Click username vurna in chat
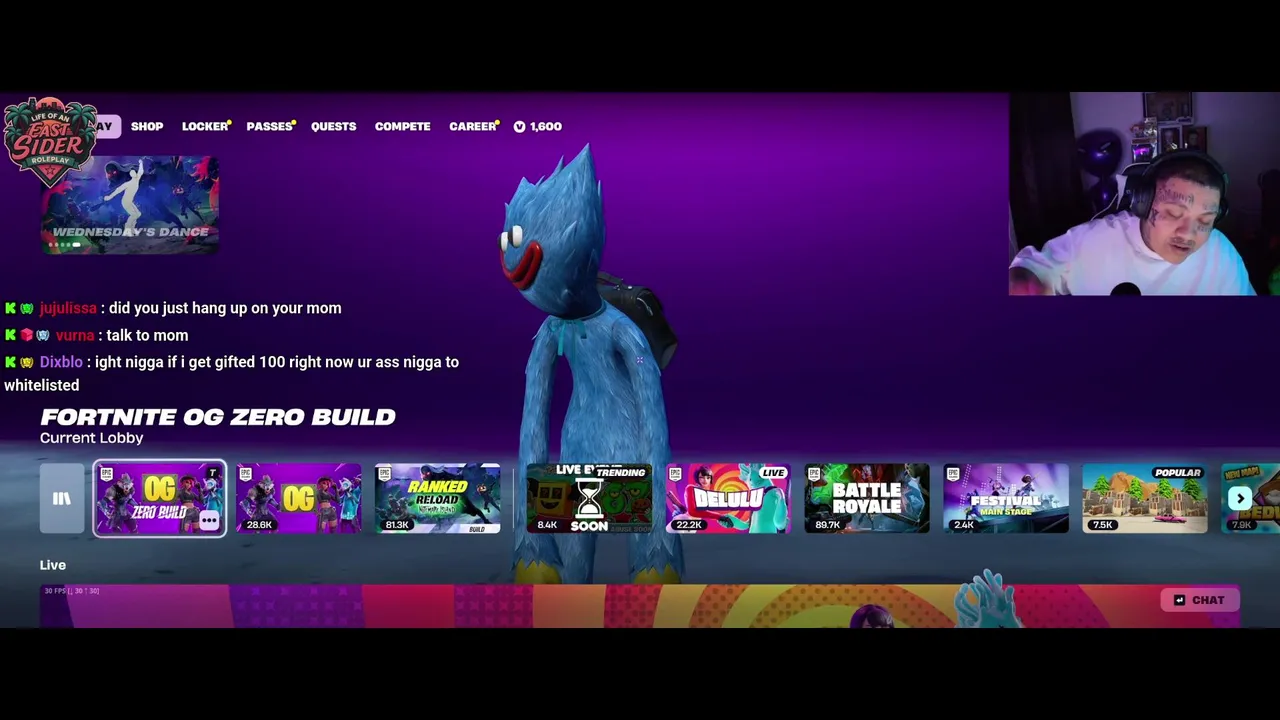Screen dimensions: 1280x720 click(75, 335)
